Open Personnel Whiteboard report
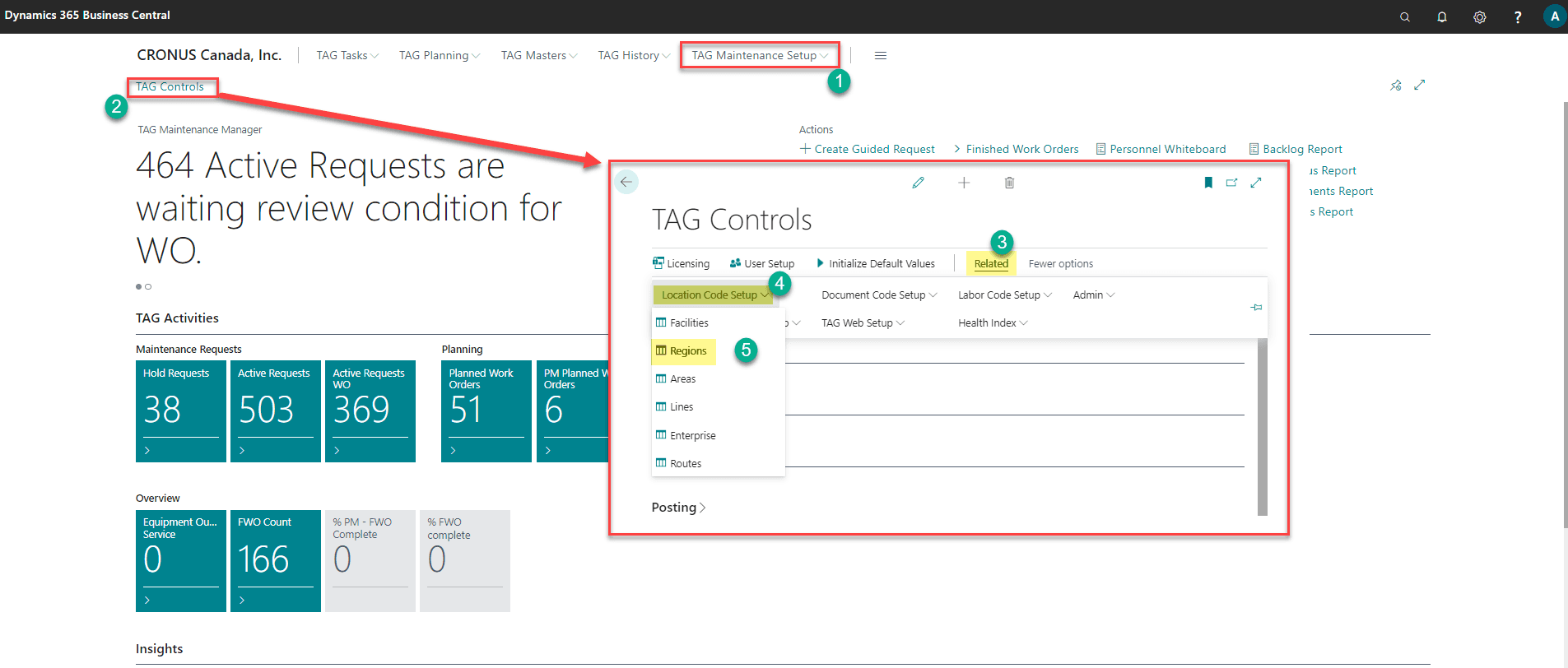The height and width of the screenshot is (668, 1568). 1161,149
